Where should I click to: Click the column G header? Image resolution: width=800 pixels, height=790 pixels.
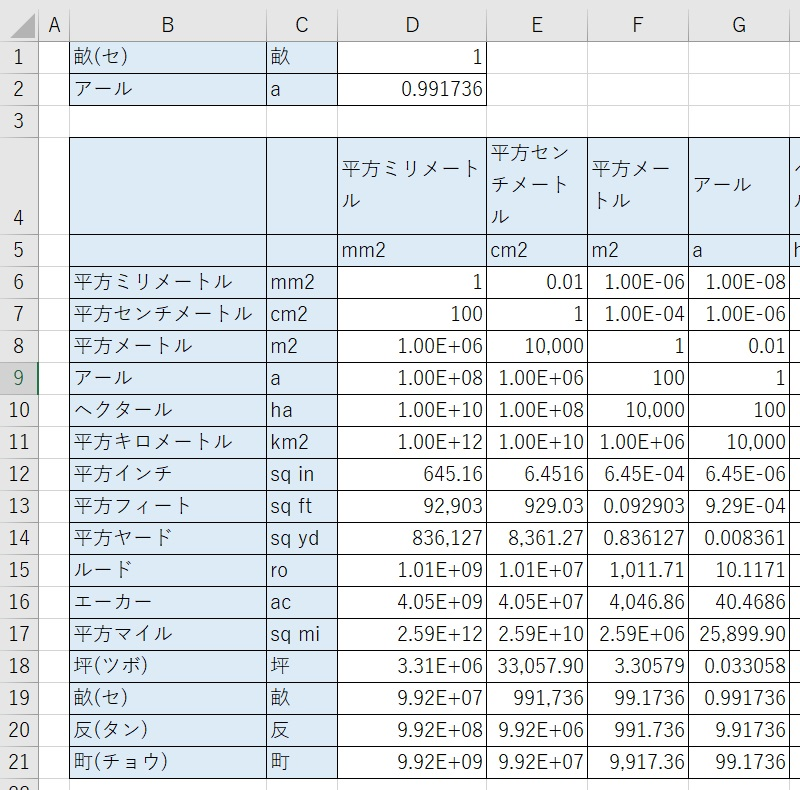coord(738,25)
